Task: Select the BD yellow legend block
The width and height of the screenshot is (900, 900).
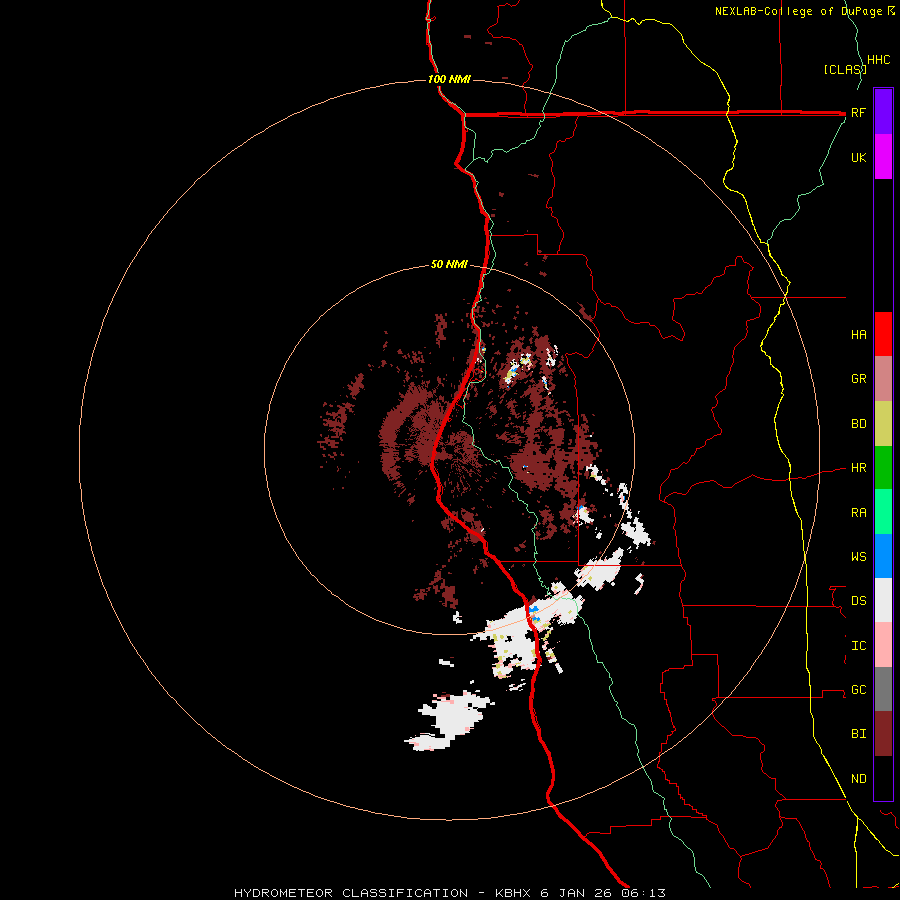Action: 883,424
